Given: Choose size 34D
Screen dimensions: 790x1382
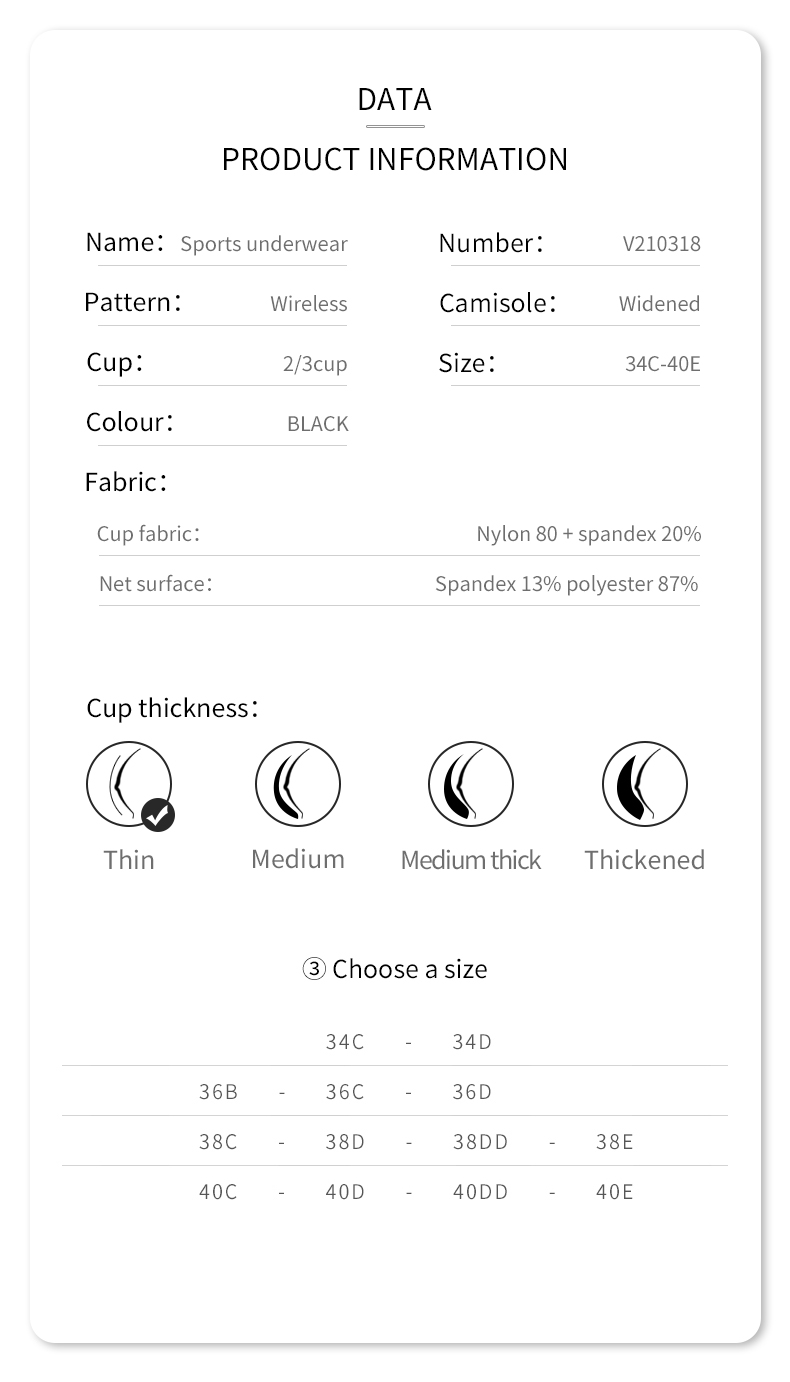Looking at the screenshot, I should (x=472, y=1042).
